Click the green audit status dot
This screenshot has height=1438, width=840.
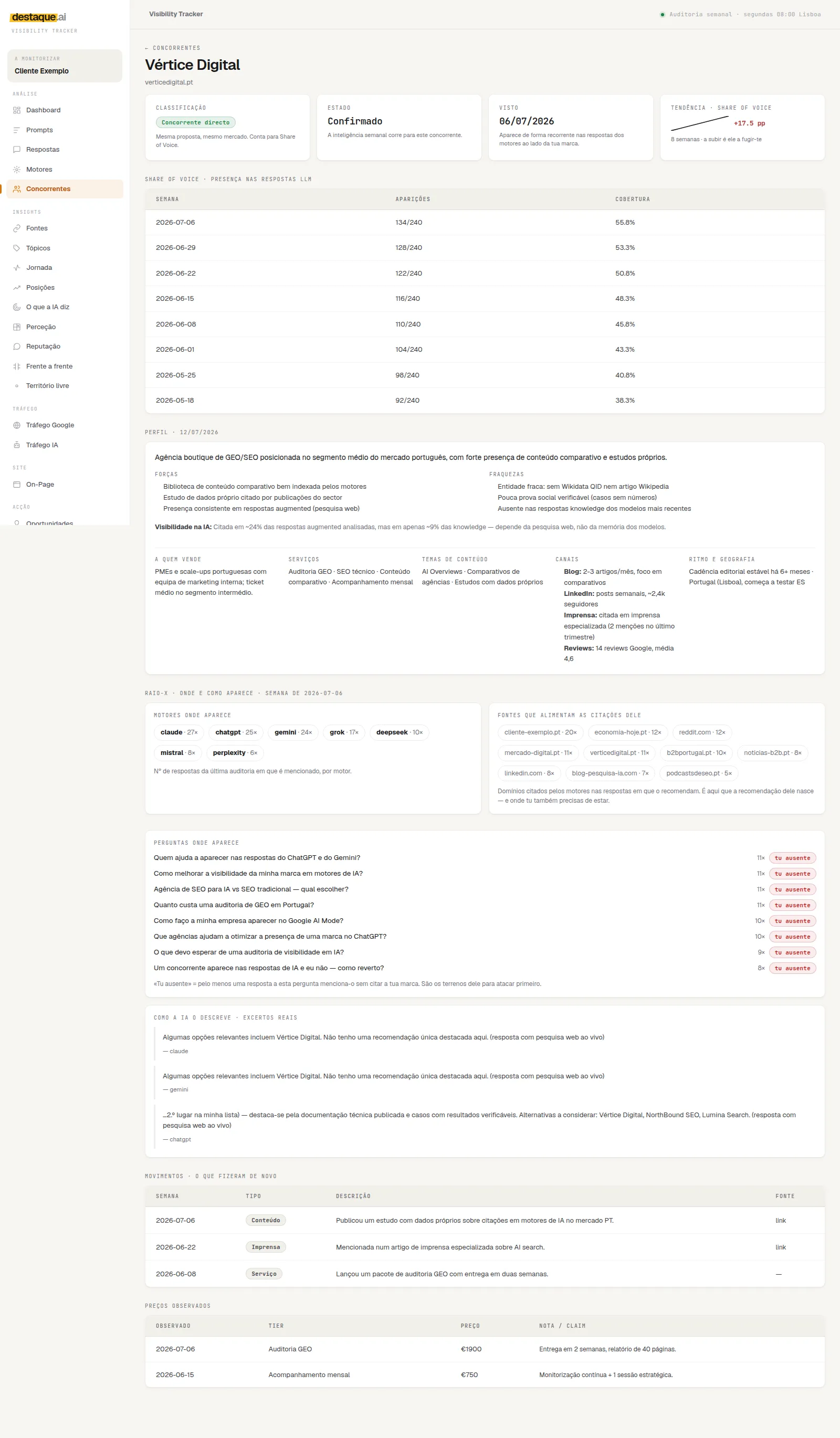(662, 14)
